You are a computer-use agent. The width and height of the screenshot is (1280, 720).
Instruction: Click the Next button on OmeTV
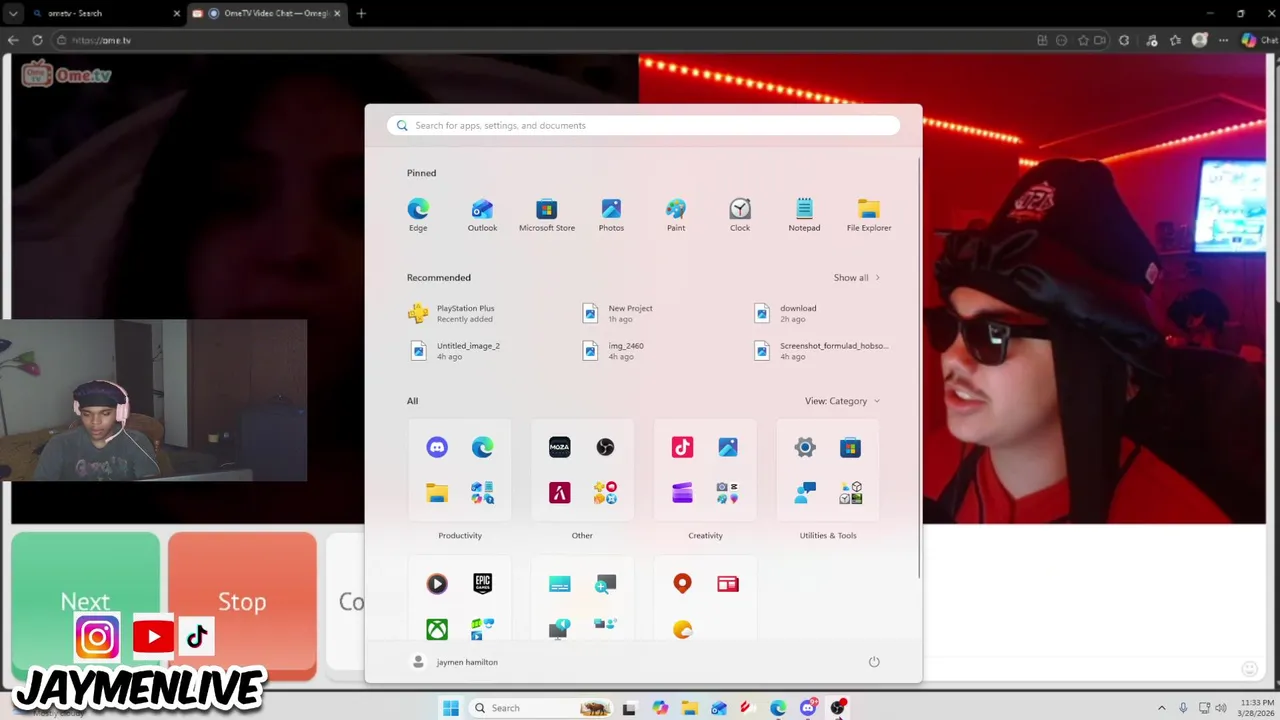coord(85,602)
